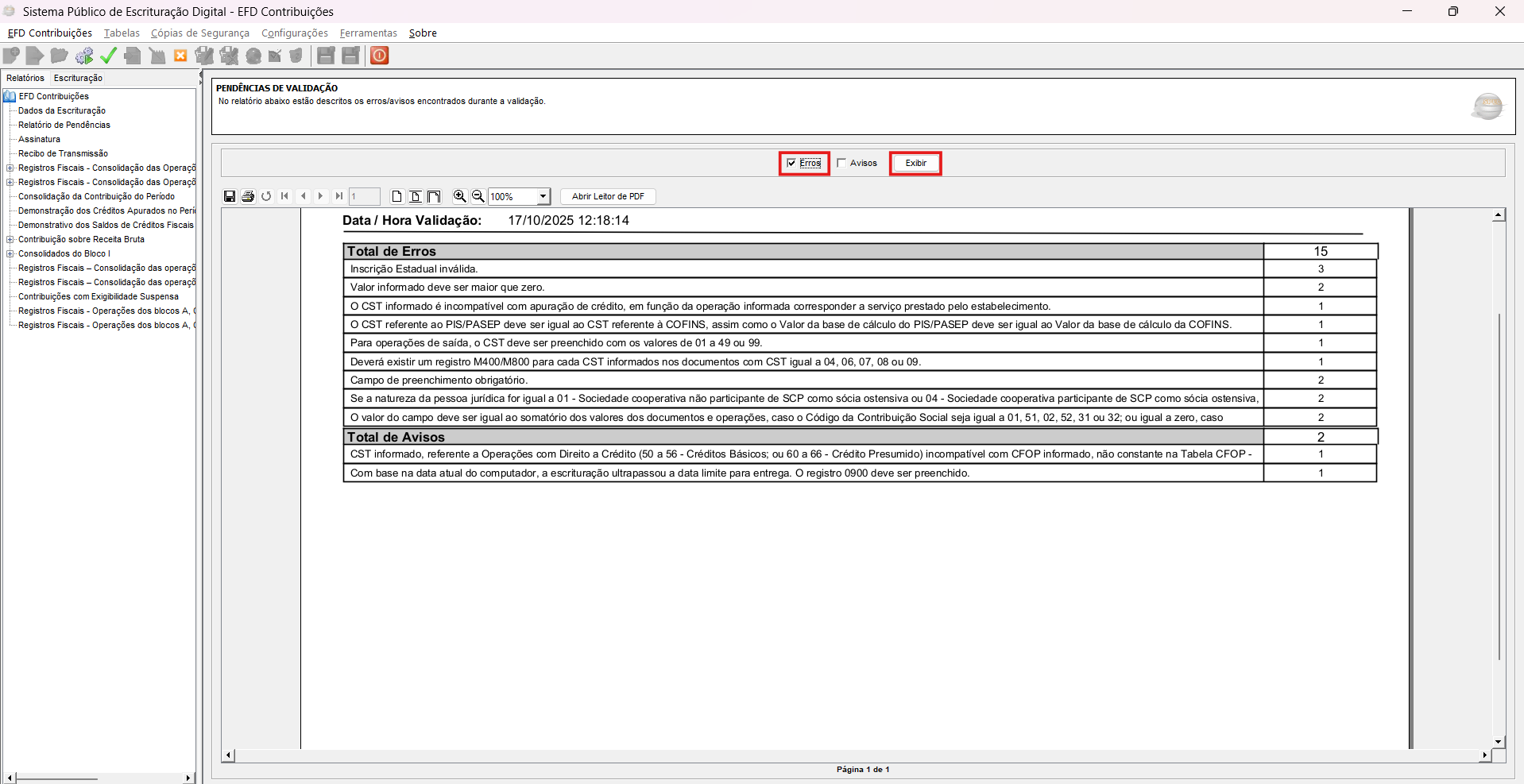1524x784 pixels.
Task: Click Abrir Leitor de PDF button
Action: [x=608, y=196]
